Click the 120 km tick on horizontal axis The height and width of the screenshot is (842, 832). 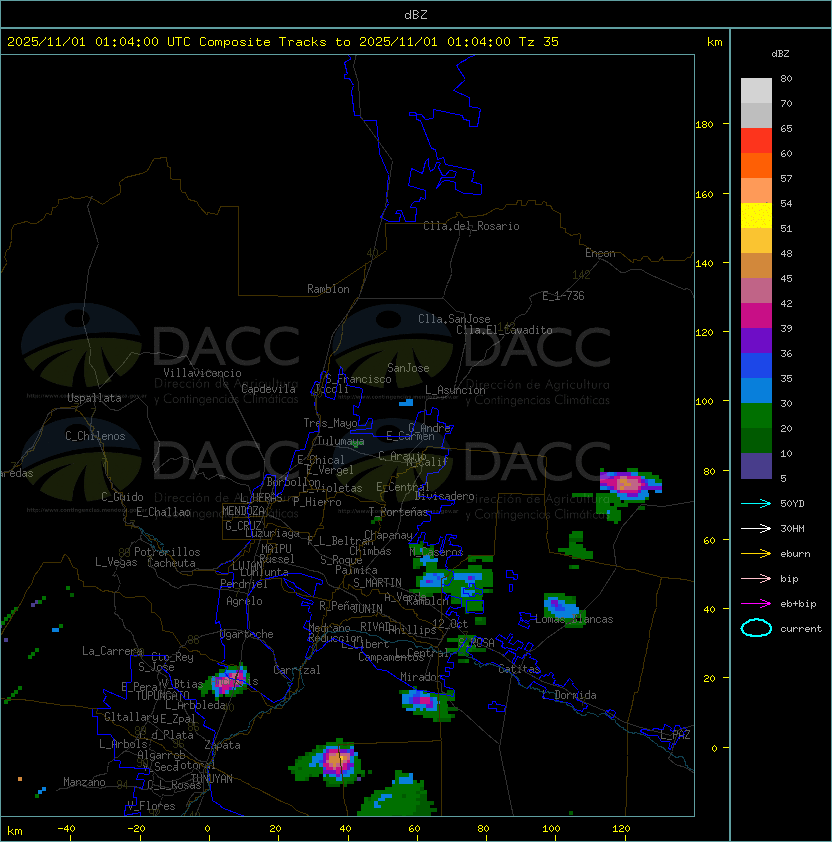click(x=621, y=829)
